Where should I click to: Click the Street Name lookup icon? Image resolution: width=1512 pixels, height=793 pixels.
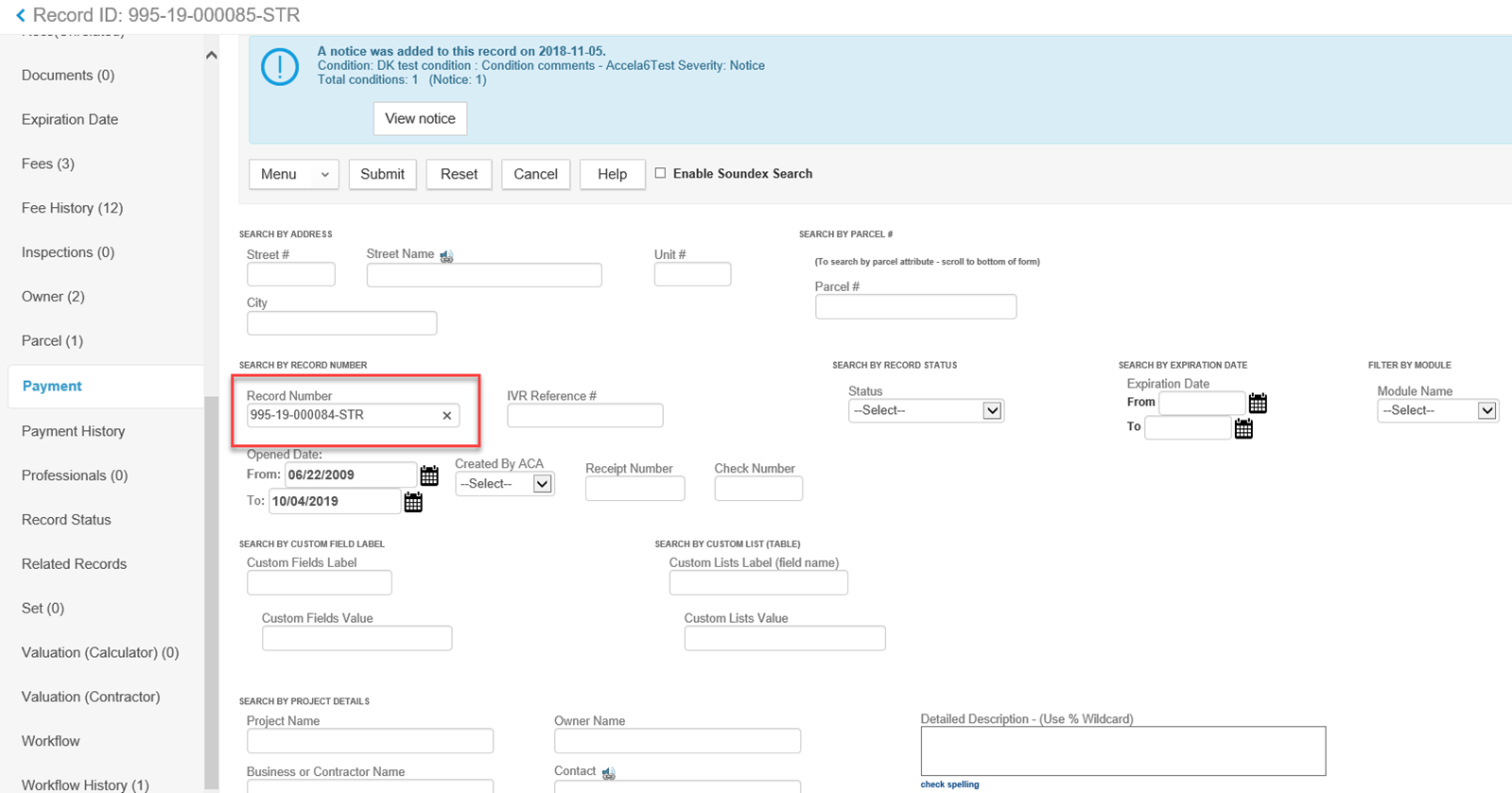[x=446, y=256]
